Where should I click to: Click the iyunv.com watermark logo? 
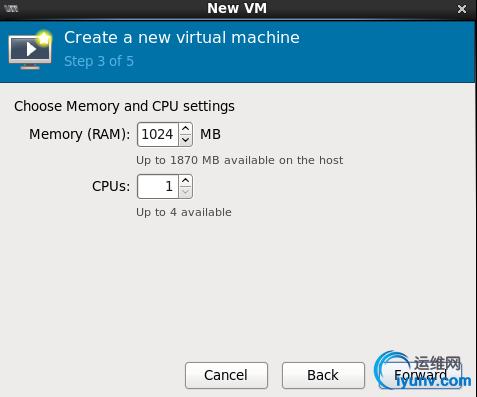pyautogui.click(x=423, y=370)
